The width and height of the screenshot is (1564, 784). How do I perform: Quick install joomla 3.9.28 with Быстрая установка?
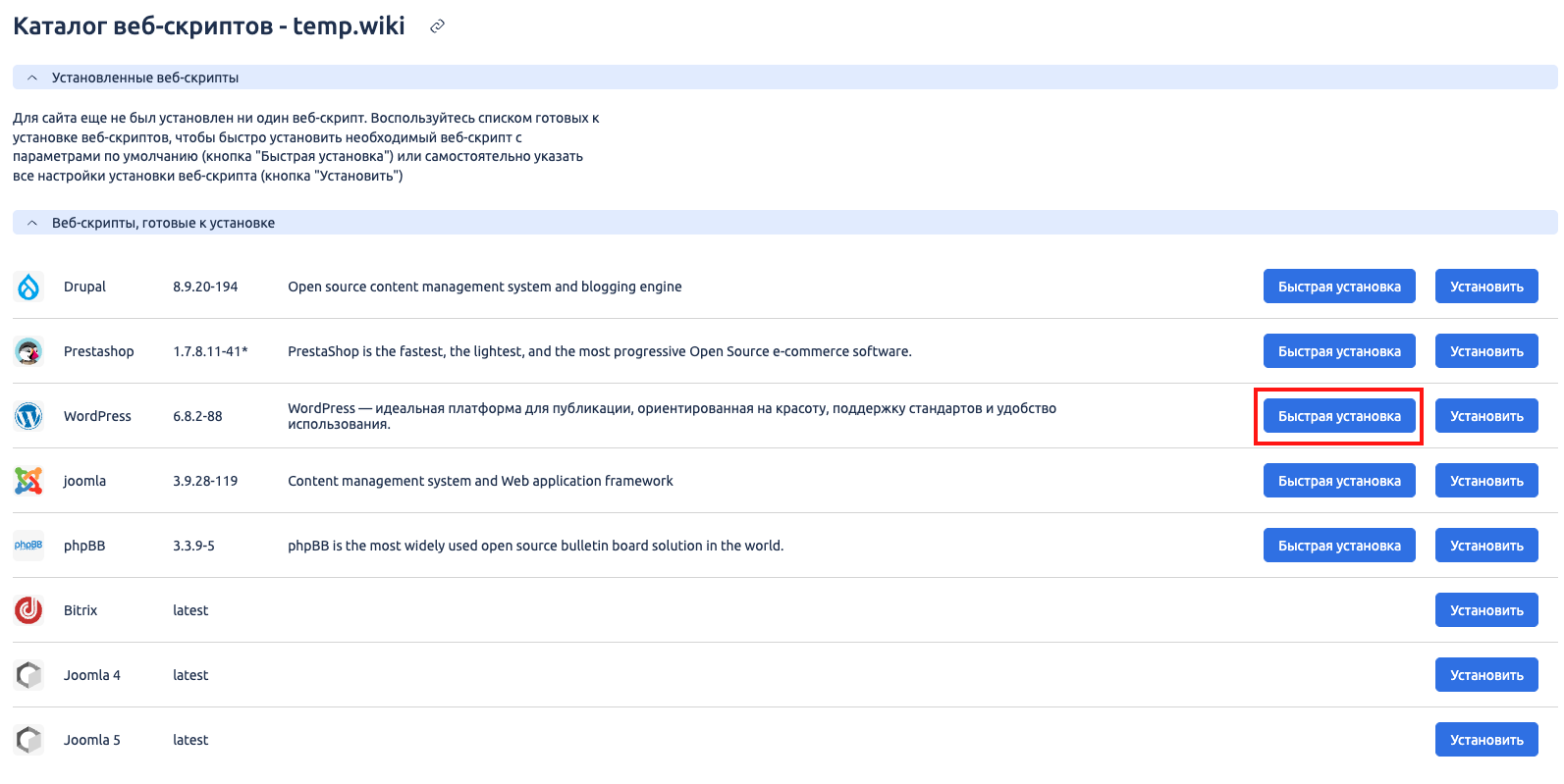click(x=1339, y=481)
